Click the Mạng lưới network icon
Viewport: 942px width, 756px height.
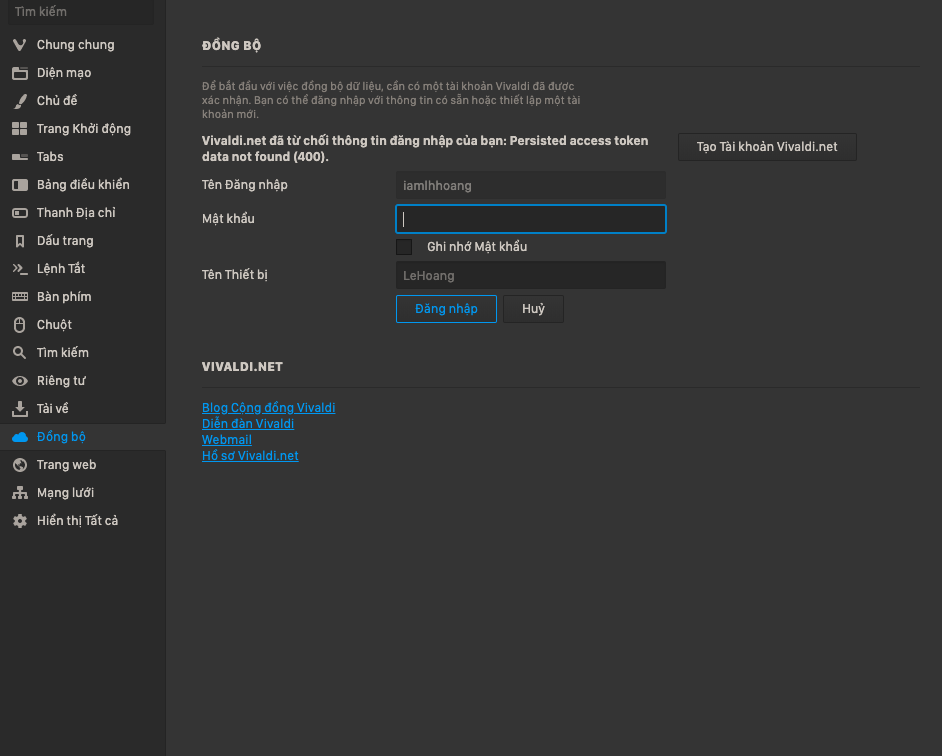click(x=19, y=493)
